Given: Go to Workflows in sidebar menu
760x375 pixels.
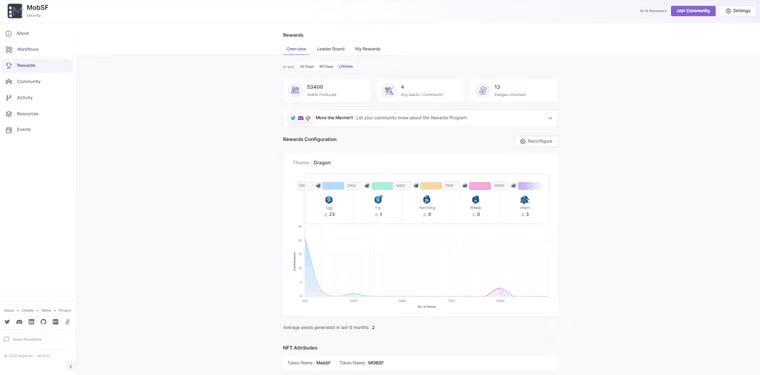Looking at the screenshot, I should [37, 49].
